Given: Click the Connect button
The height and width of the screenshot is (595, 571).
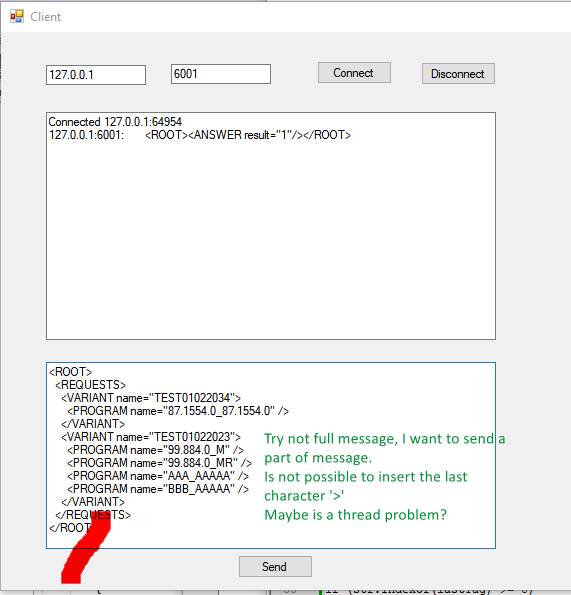Looking at the screenshot, I should point(354,72).
